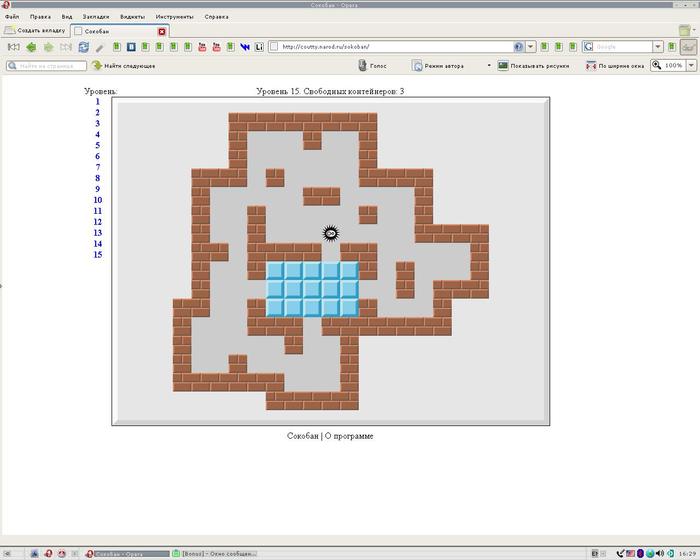Open the Справка menu
This screenshot has width=700, height=560.
point(217,17)
